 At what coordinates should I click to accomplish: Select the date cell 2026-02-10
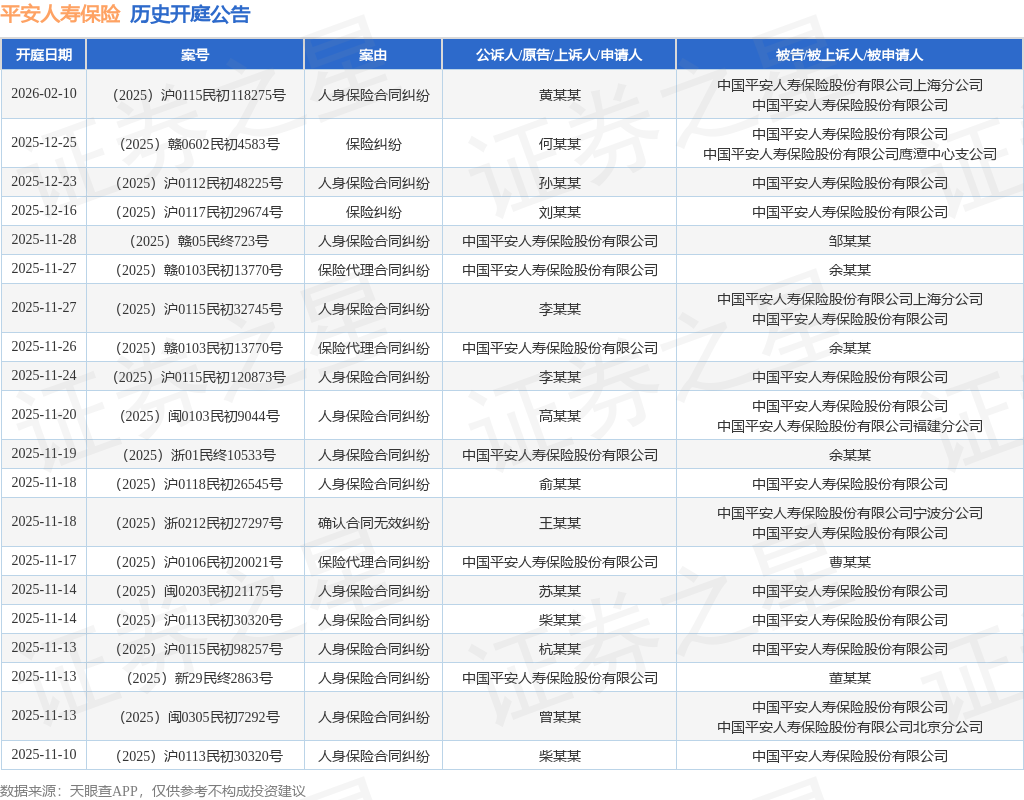click(x=44, y=93)
